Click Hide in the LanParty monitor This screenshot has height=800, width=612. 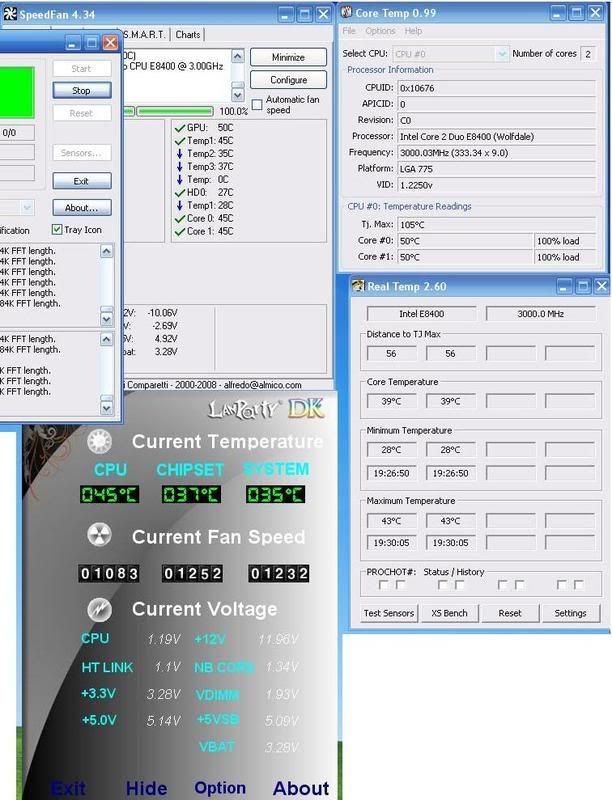tap(146, 788)
